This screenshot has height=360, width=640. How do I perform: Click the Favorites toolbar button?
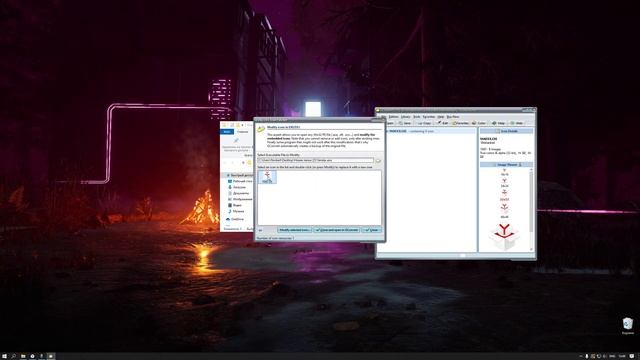[460, 123]
